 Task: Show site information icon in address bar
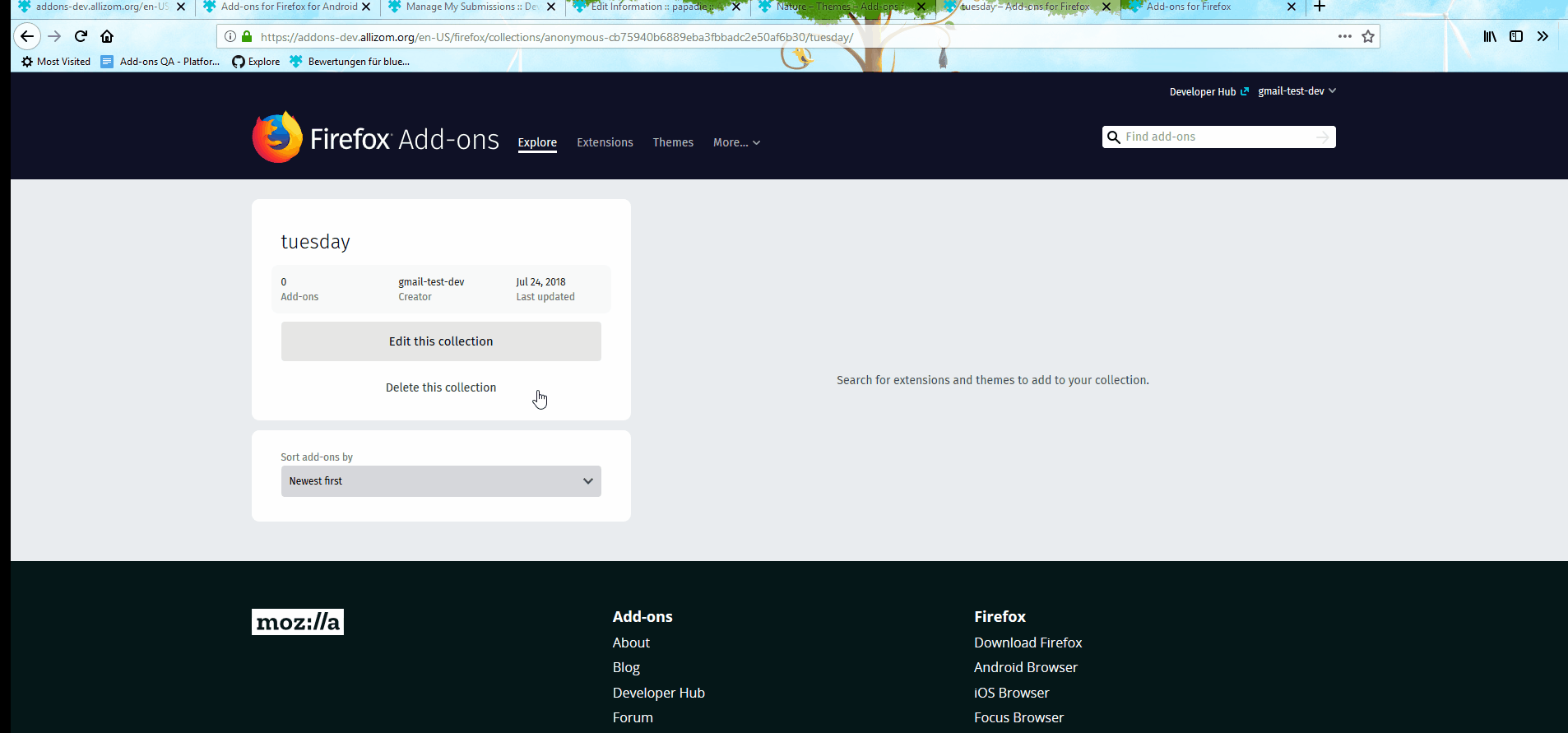(x=230, y=36)
